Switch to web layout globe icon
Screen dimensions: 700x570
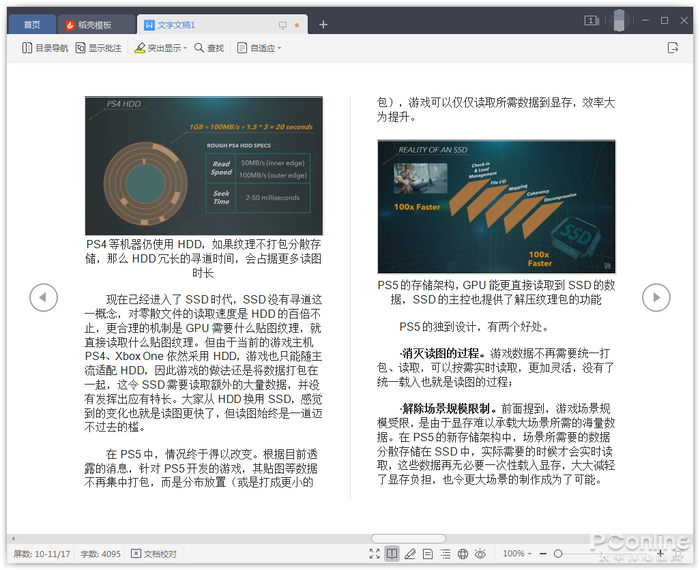463,554
